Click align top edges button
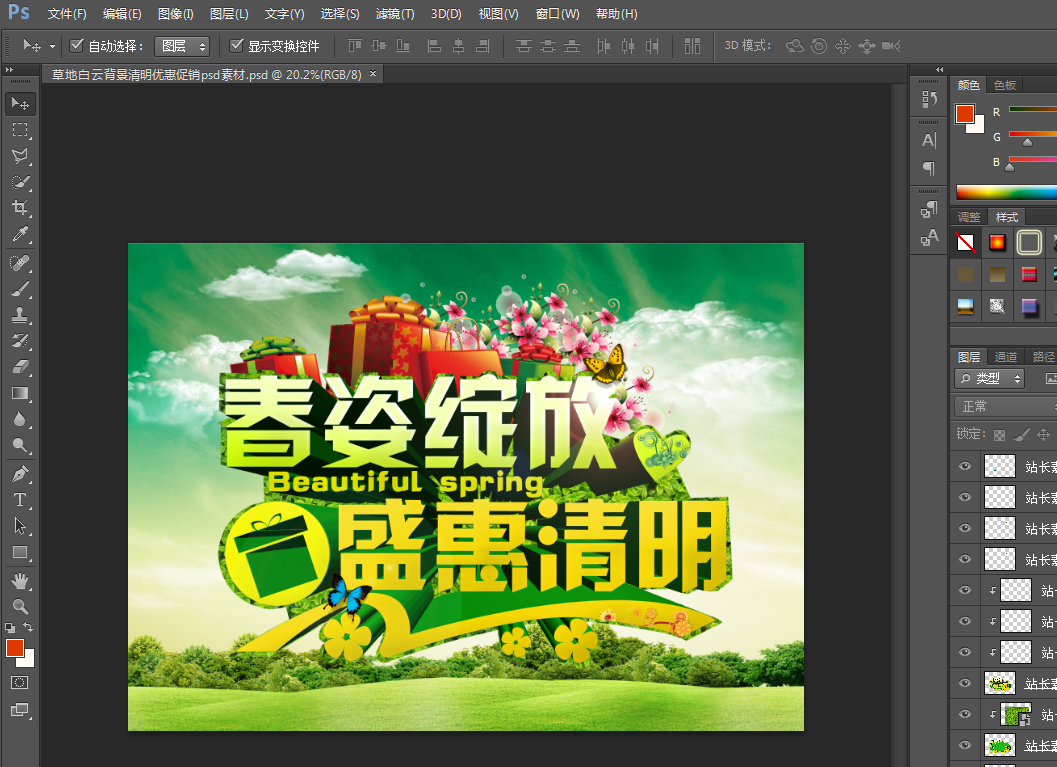The image size is (1057, 767). coord(355,46)
